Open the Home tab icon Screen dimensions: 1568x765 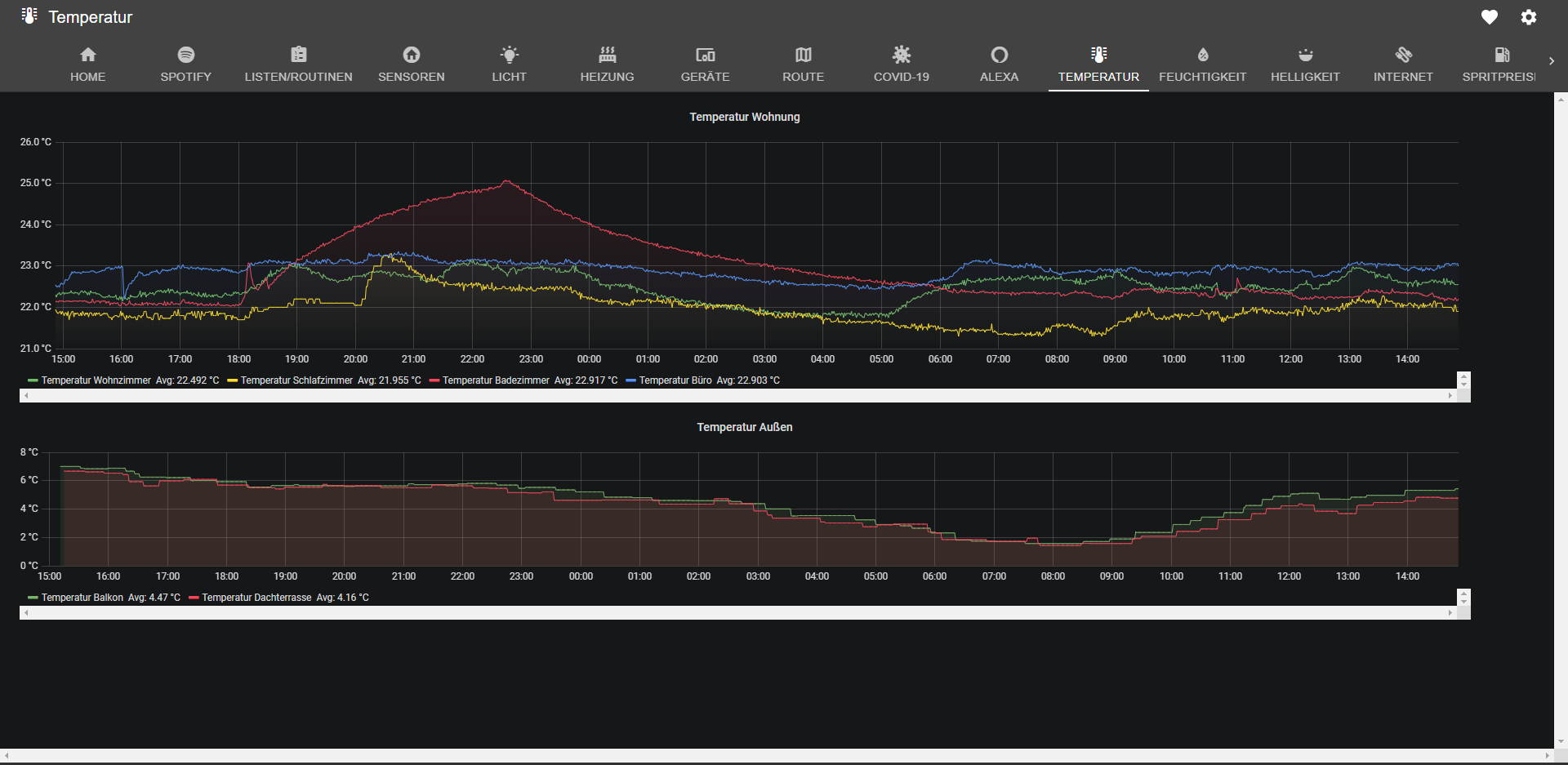coord(88,55)
